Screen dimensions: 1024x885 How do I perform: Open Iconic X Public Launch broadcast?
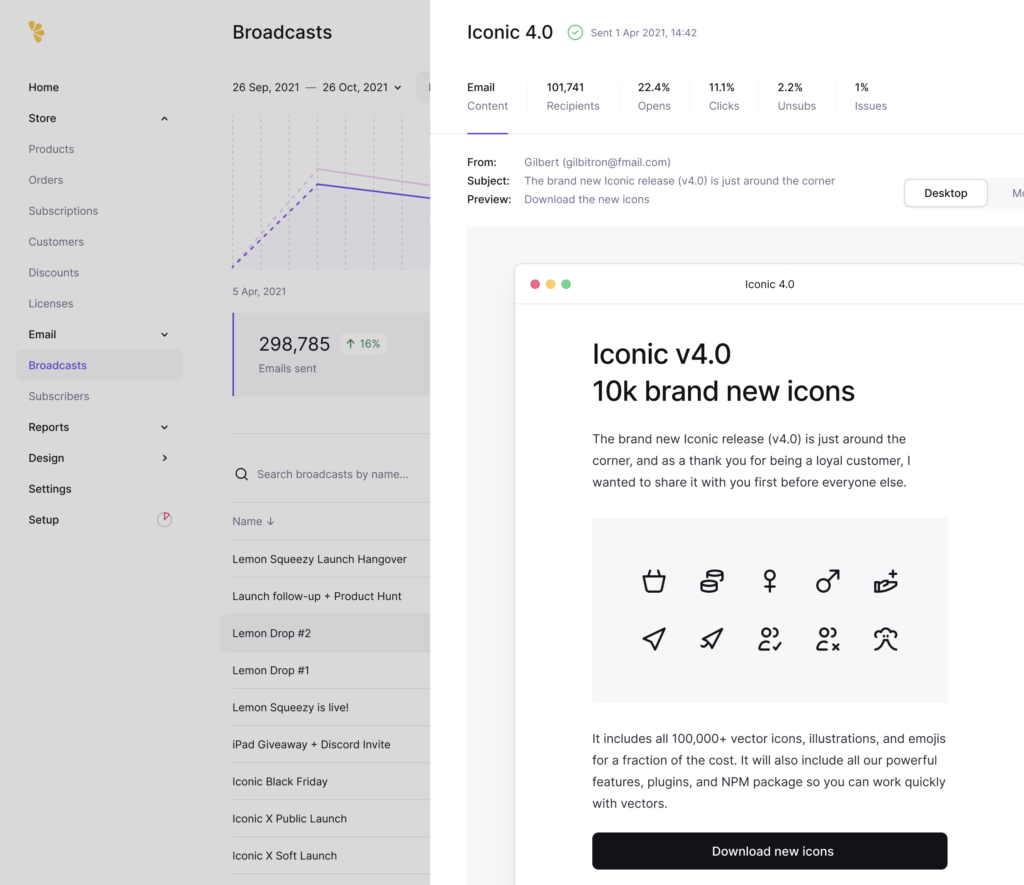tap(289, 818)
